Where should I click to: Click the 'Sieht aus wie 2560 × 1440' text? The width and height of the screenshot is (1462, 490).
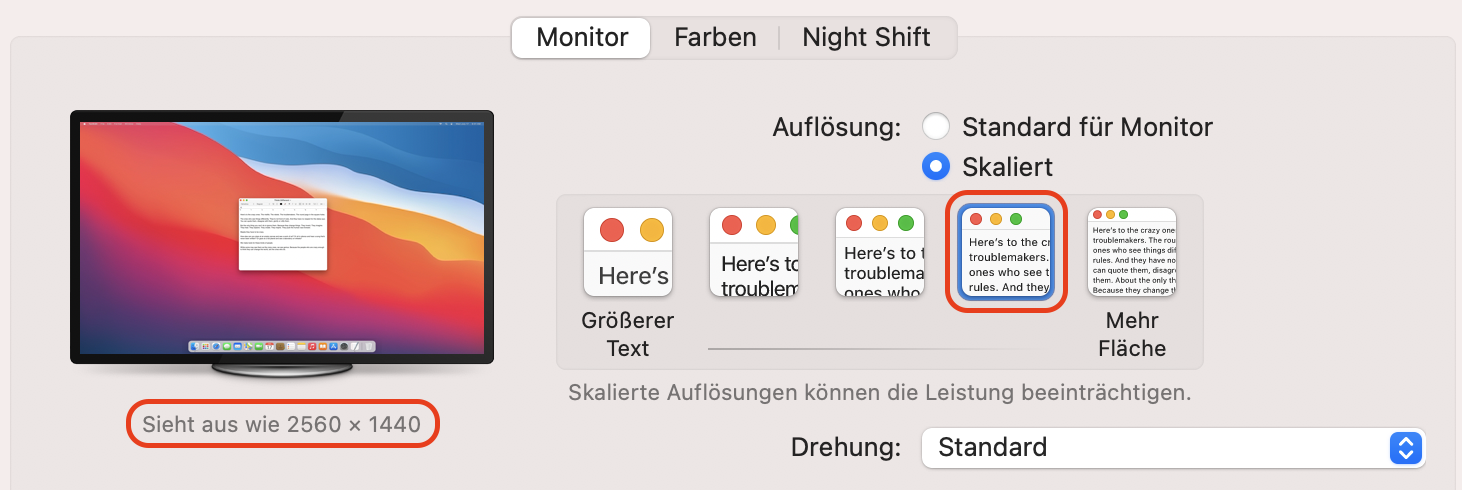[282, 424]
